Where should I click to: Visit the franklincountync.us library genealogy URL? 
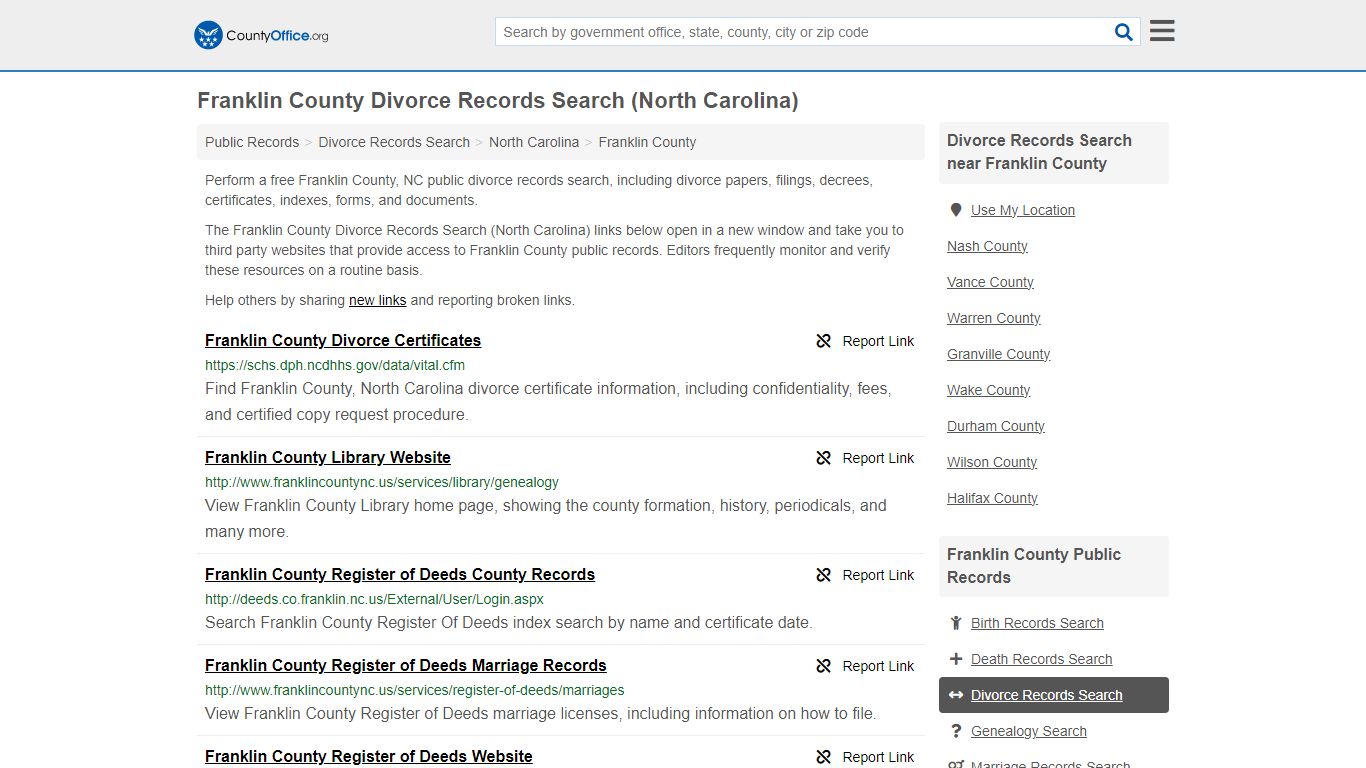coord(382,482)
